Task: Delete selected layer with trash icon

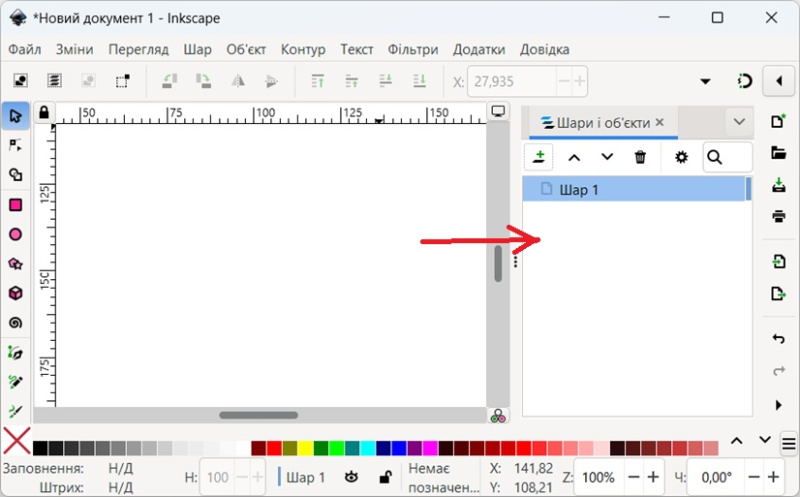Action: (641, 157)
